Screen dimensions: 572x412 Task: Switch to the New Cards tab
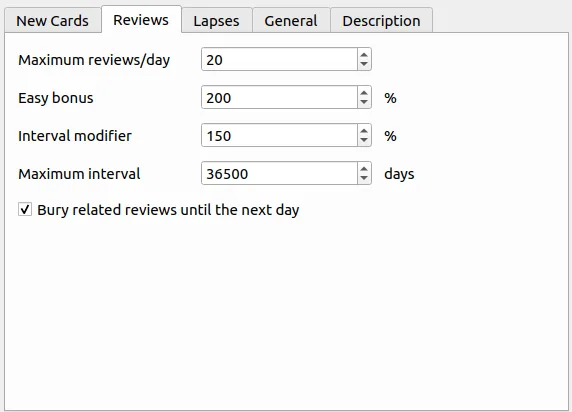point(53,20)
